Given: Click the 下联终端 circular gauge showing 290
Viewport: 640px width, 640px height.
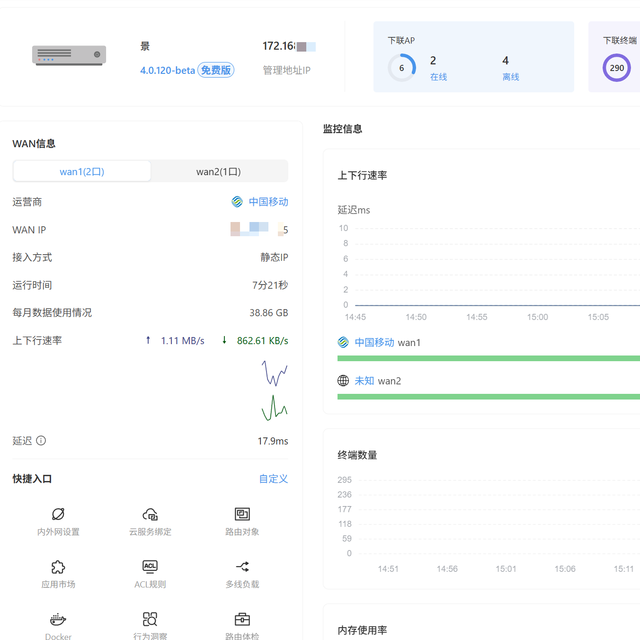Looking at the screenshot, I should [617, 68].
